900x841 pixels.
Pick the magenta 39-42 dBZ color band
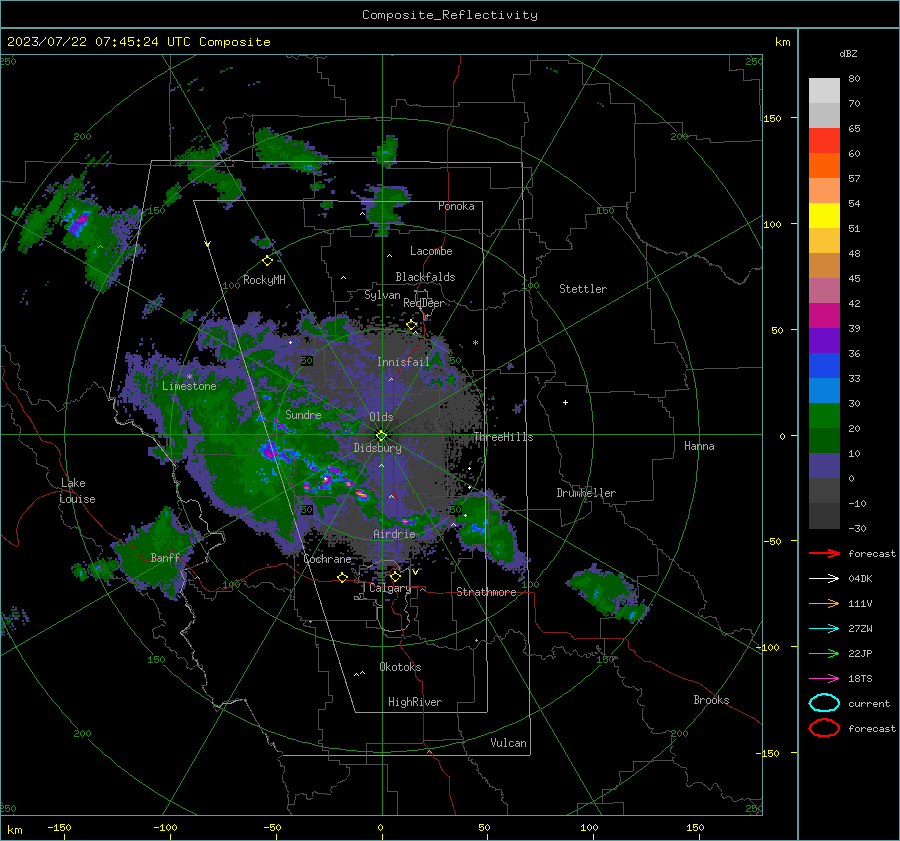click(x=824, y=316)
